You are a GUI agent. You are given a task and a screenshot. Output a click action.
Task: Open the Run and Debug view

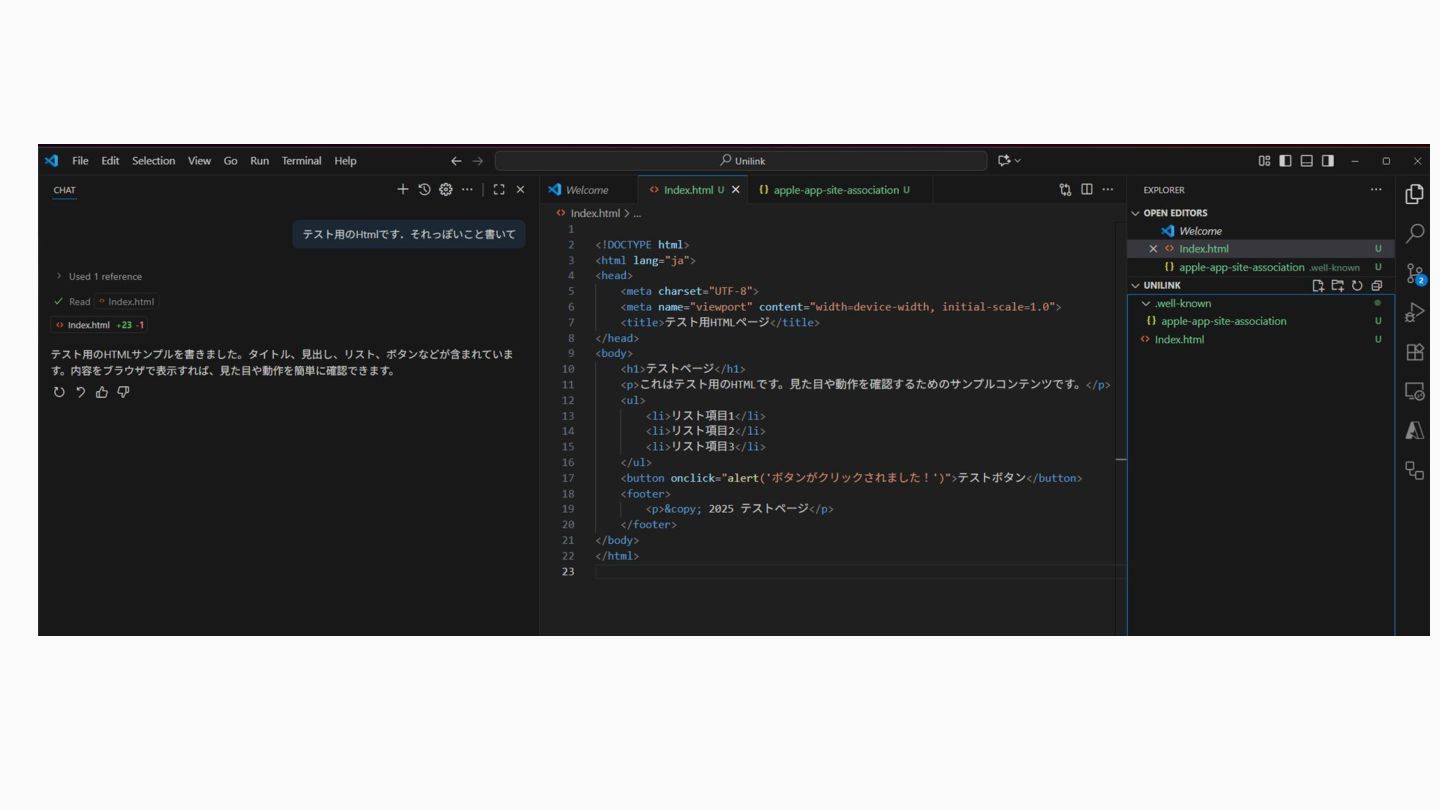1414,312
